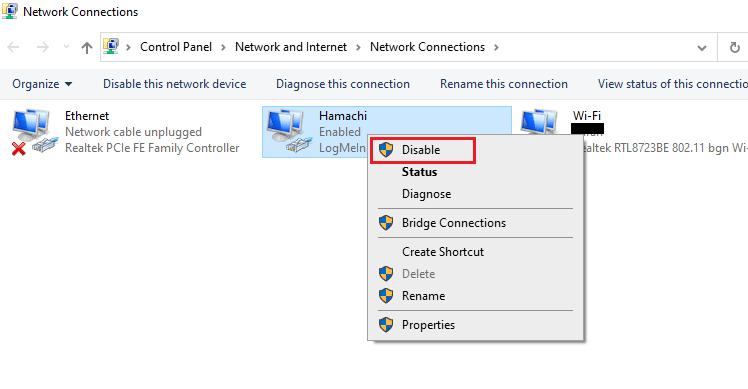Expand the address bar history dropdown
The width and height of the screenshot is (748, 389).
702,48
